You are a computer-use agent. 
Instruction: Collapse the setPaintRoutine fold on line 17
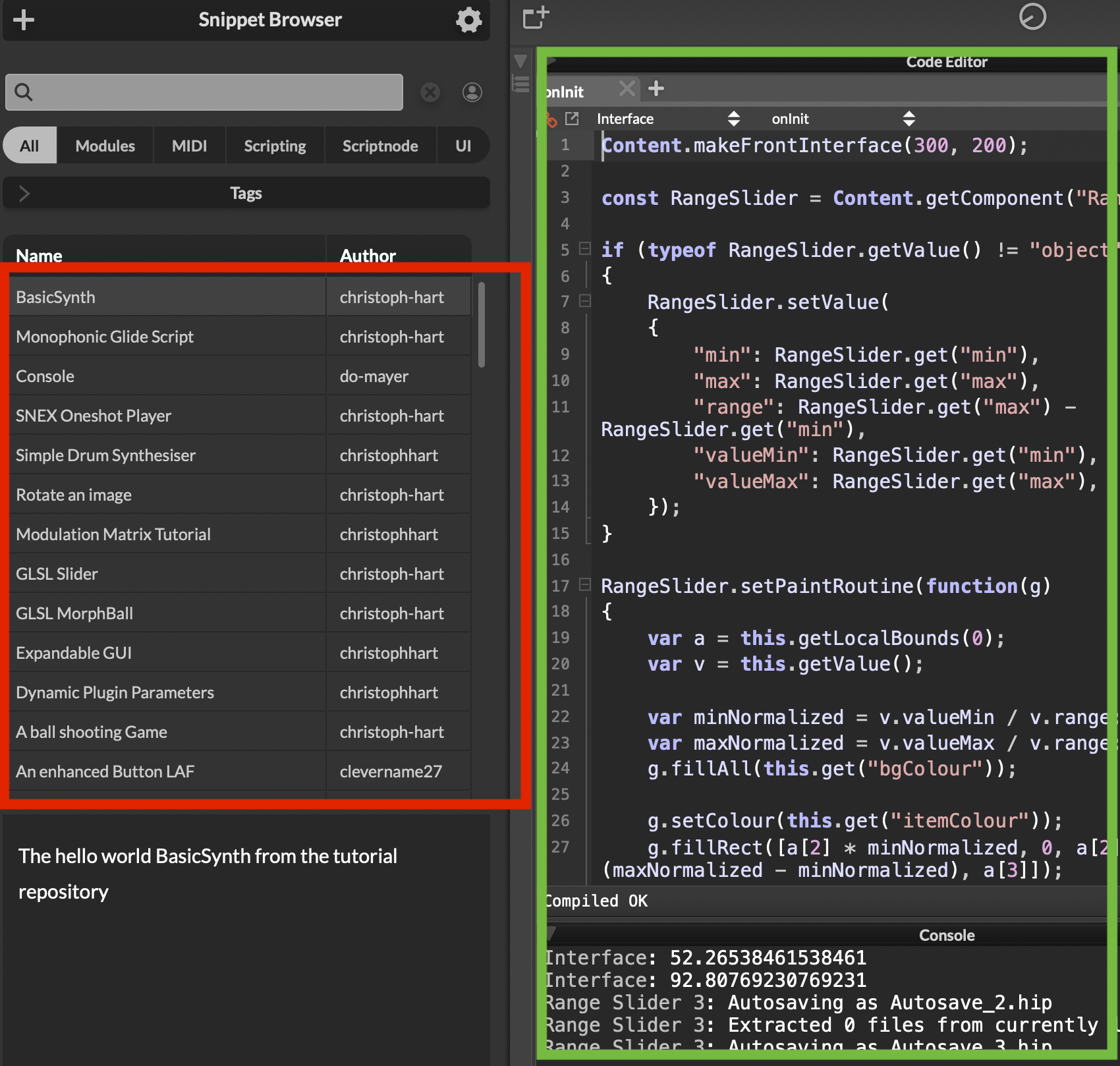pos(584,585)
